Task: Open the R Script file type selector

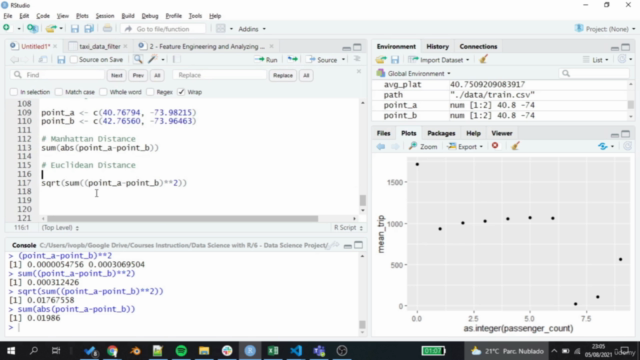Action: 348,228
